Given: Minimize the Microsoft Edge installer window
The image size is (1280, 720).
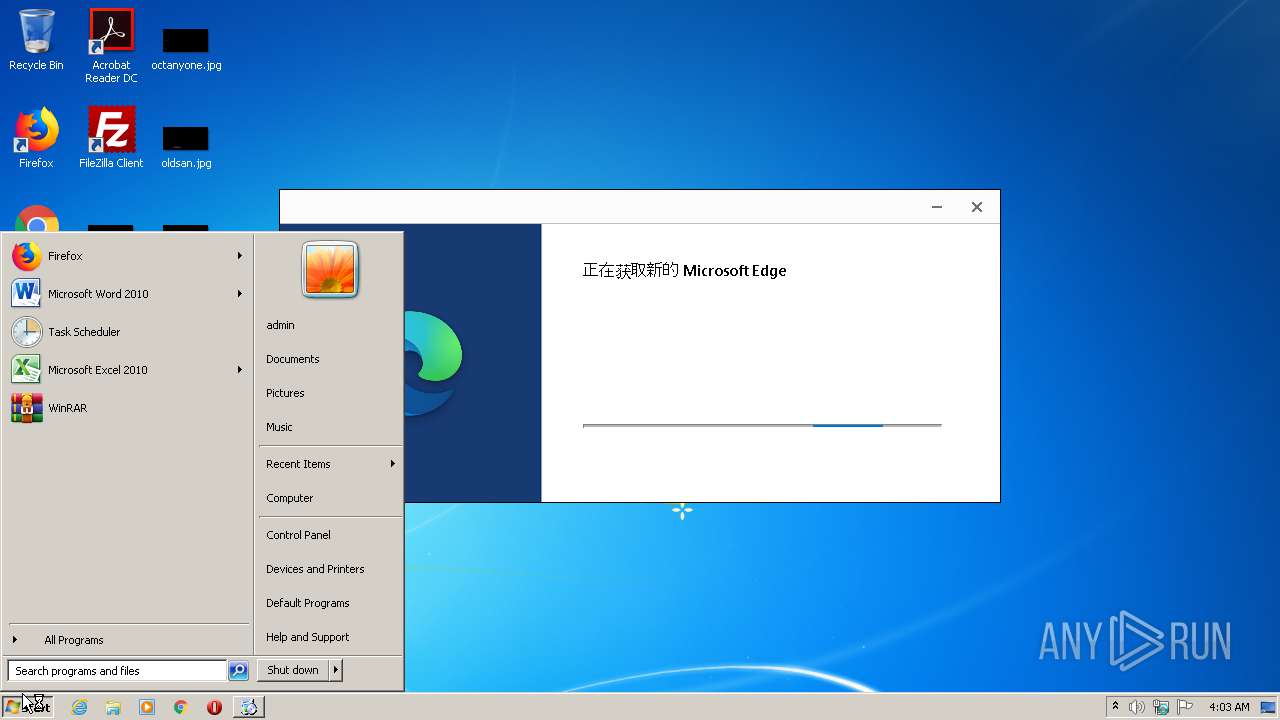Looking at the screenshot, I should click(x=937, y=207).
